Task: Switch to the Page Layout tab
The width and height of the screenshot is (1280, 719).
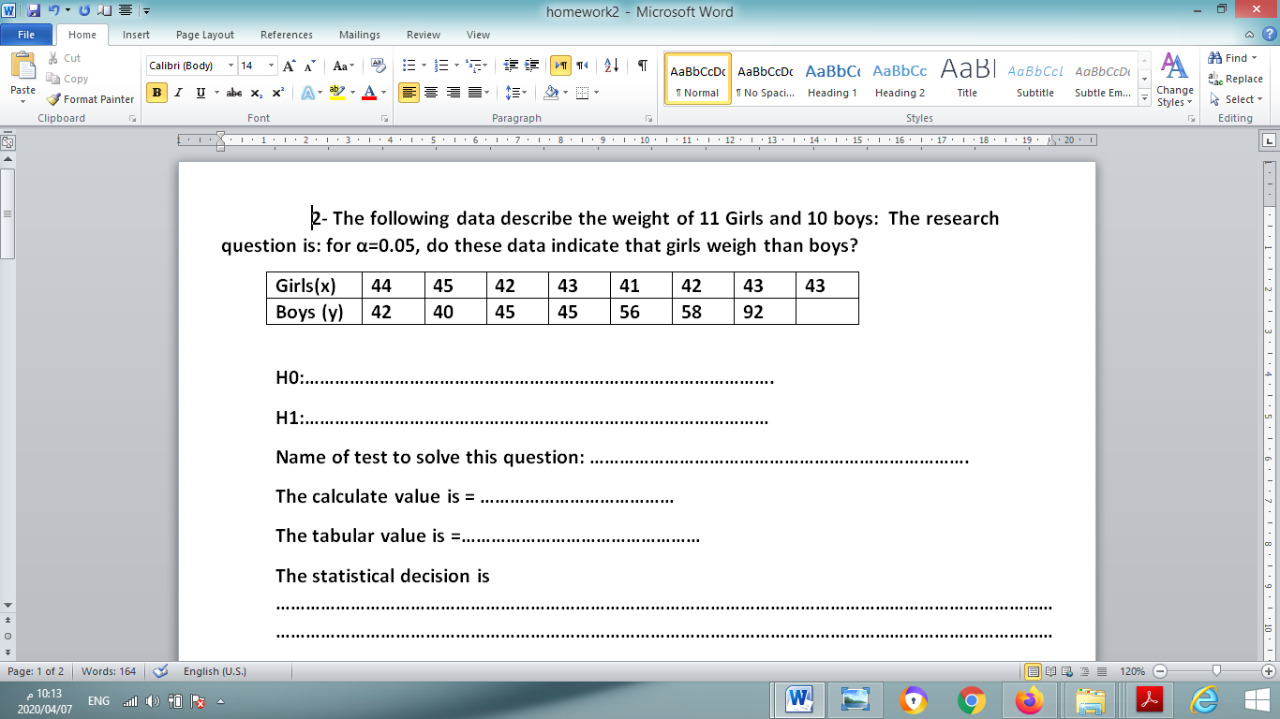Action: coord(204,33)
